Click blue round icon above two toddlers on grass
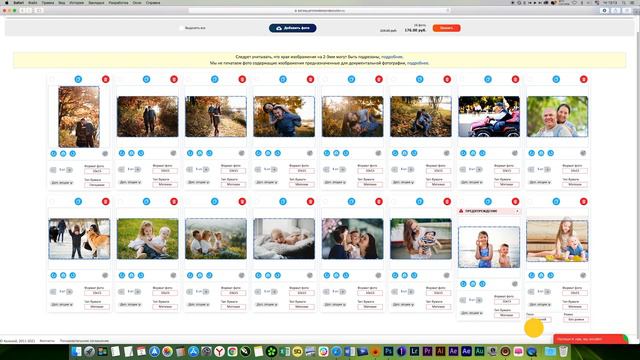Viewport: 640px width, 360px height. tap(147, 201)
